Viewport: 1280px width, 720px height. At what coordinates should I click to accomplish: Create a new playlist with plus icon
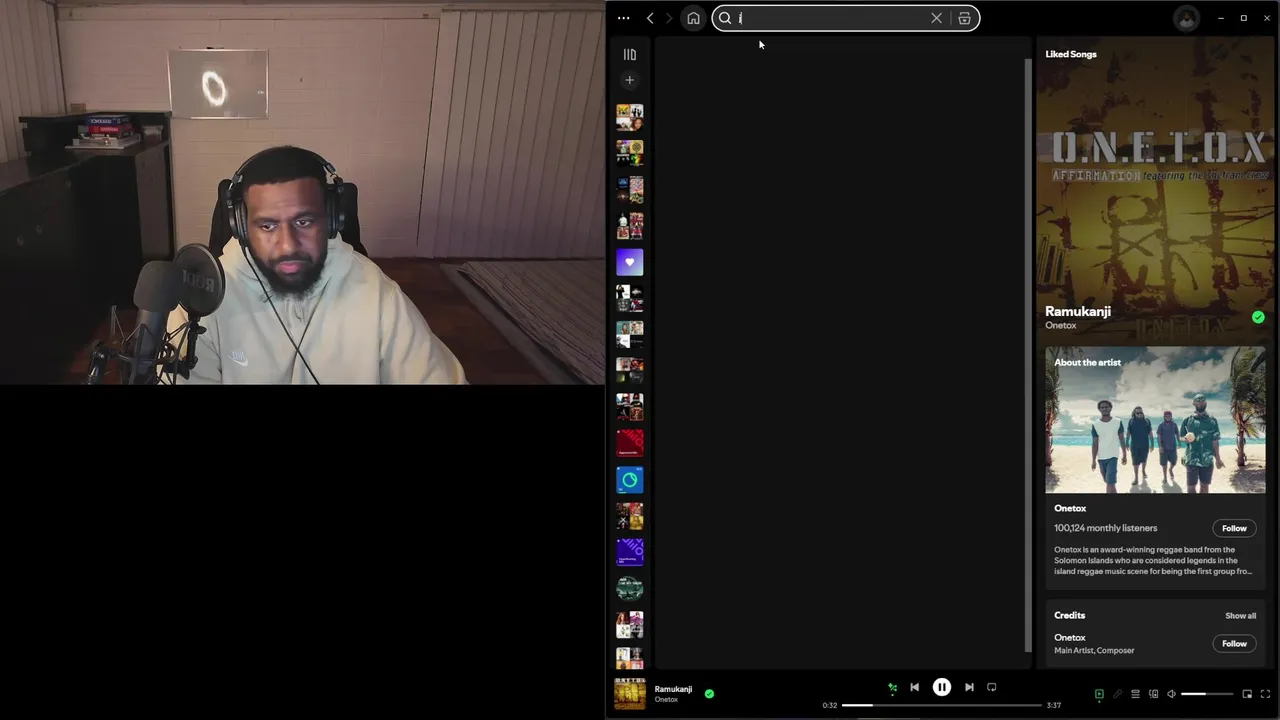tap(629, 80)
